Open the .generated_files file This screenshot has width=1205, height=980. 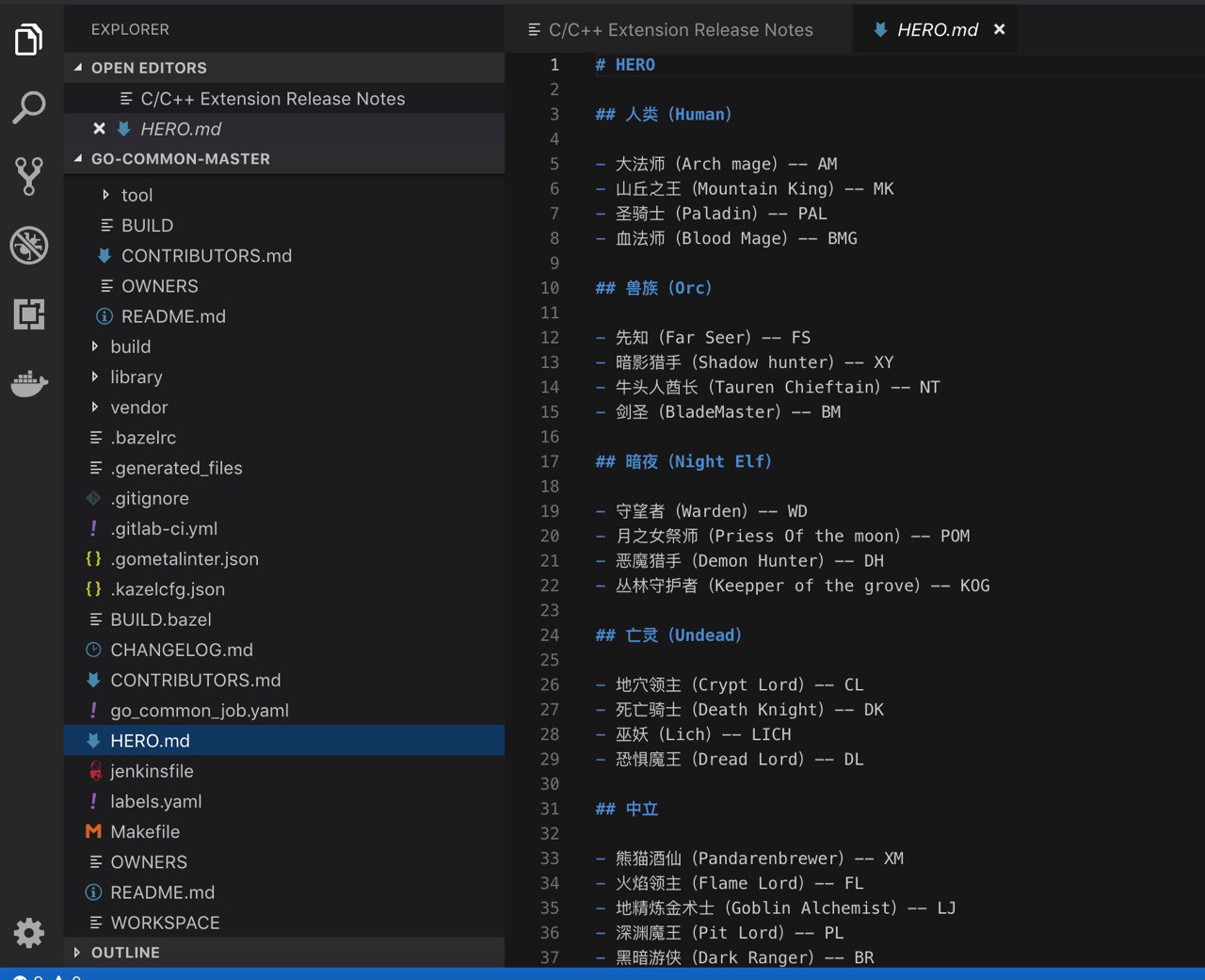pyautogui.click(x=283, y=468)
